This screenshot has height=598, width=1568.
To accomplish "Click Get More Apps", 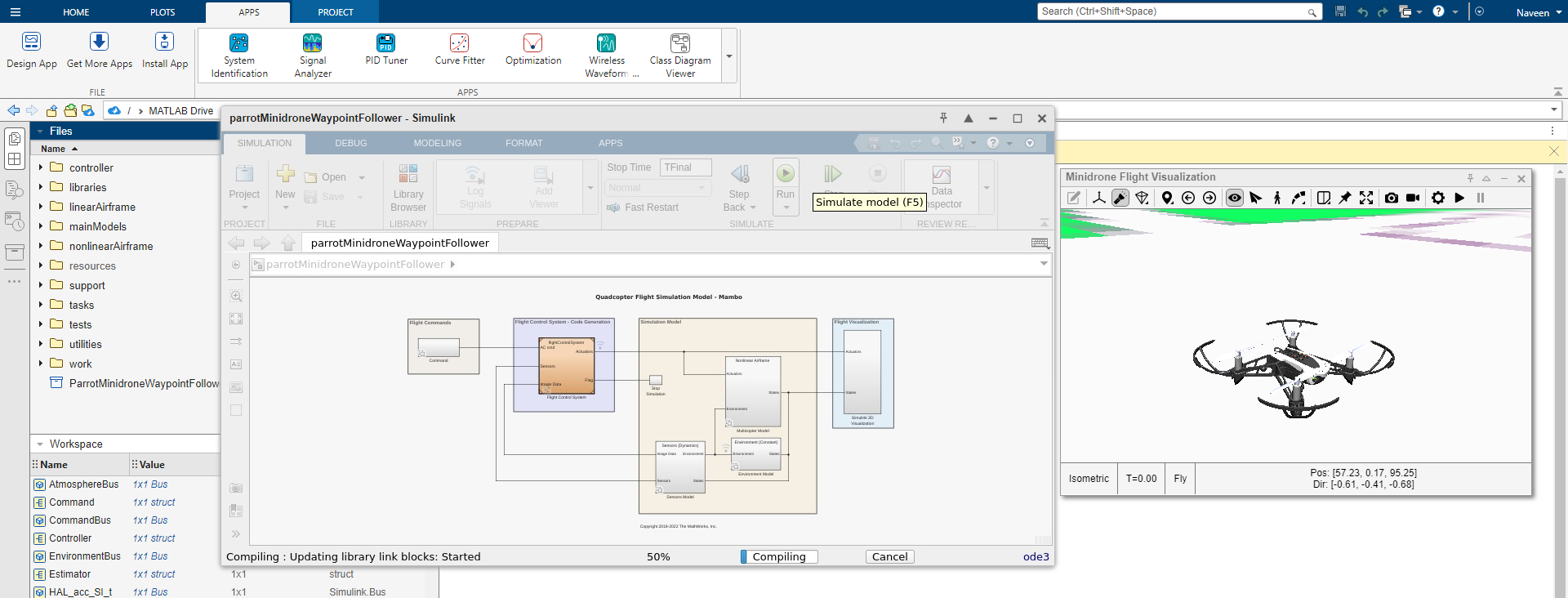I will tap(99, 49).
